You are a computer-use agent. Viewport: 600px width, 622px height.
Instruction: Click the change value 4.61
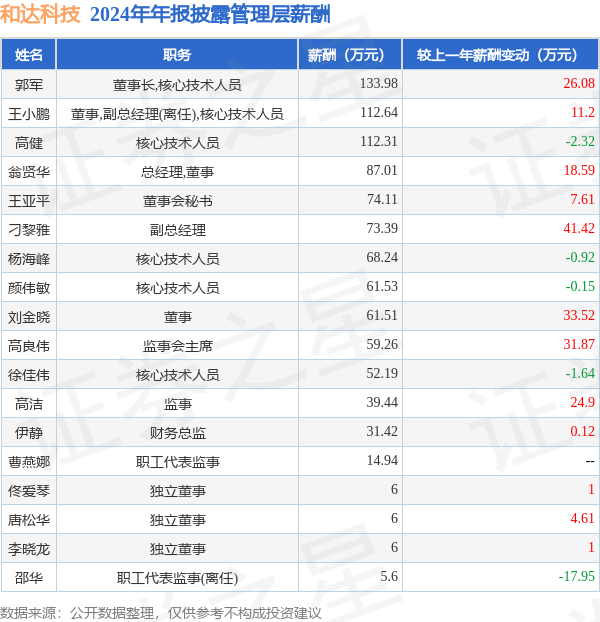[583, 518]
